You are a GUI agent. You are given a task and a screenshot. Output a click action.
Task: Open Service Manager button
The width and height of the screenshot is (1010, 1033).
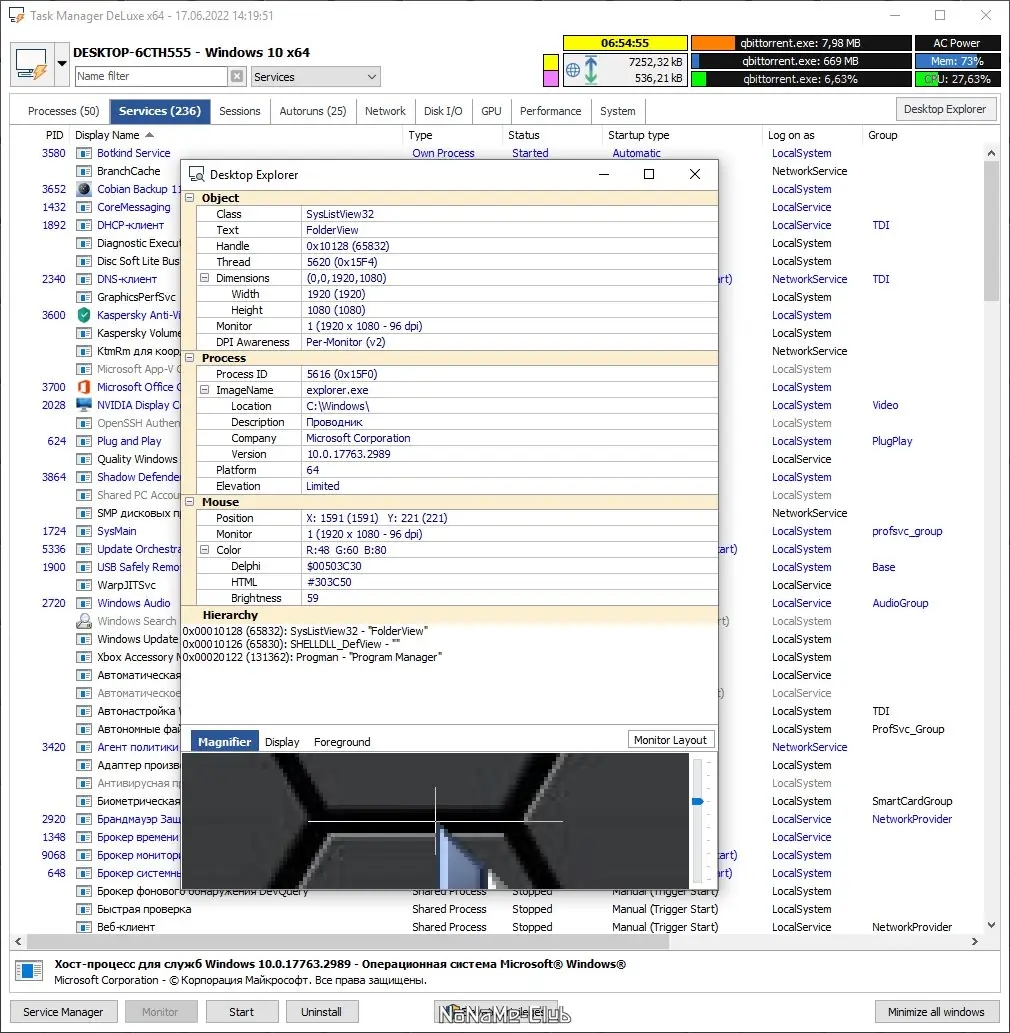63,1012
